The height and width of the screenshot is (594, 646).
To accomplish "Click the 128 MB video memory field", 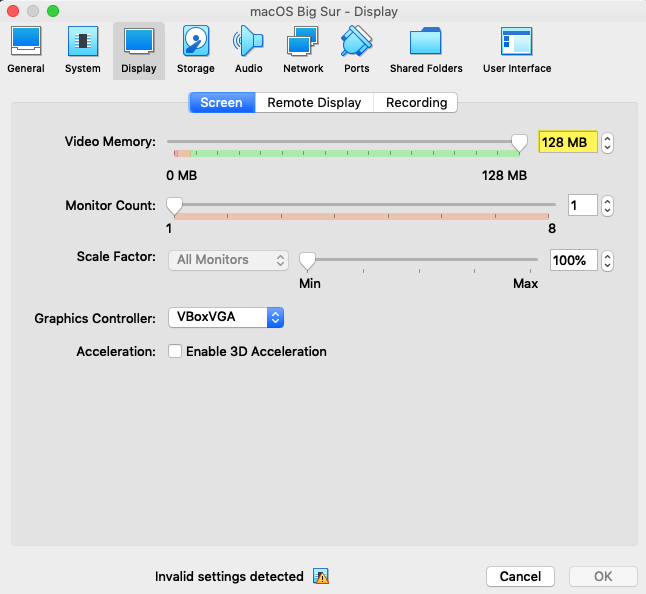I will pyautogui.click(x=568, y=142).
